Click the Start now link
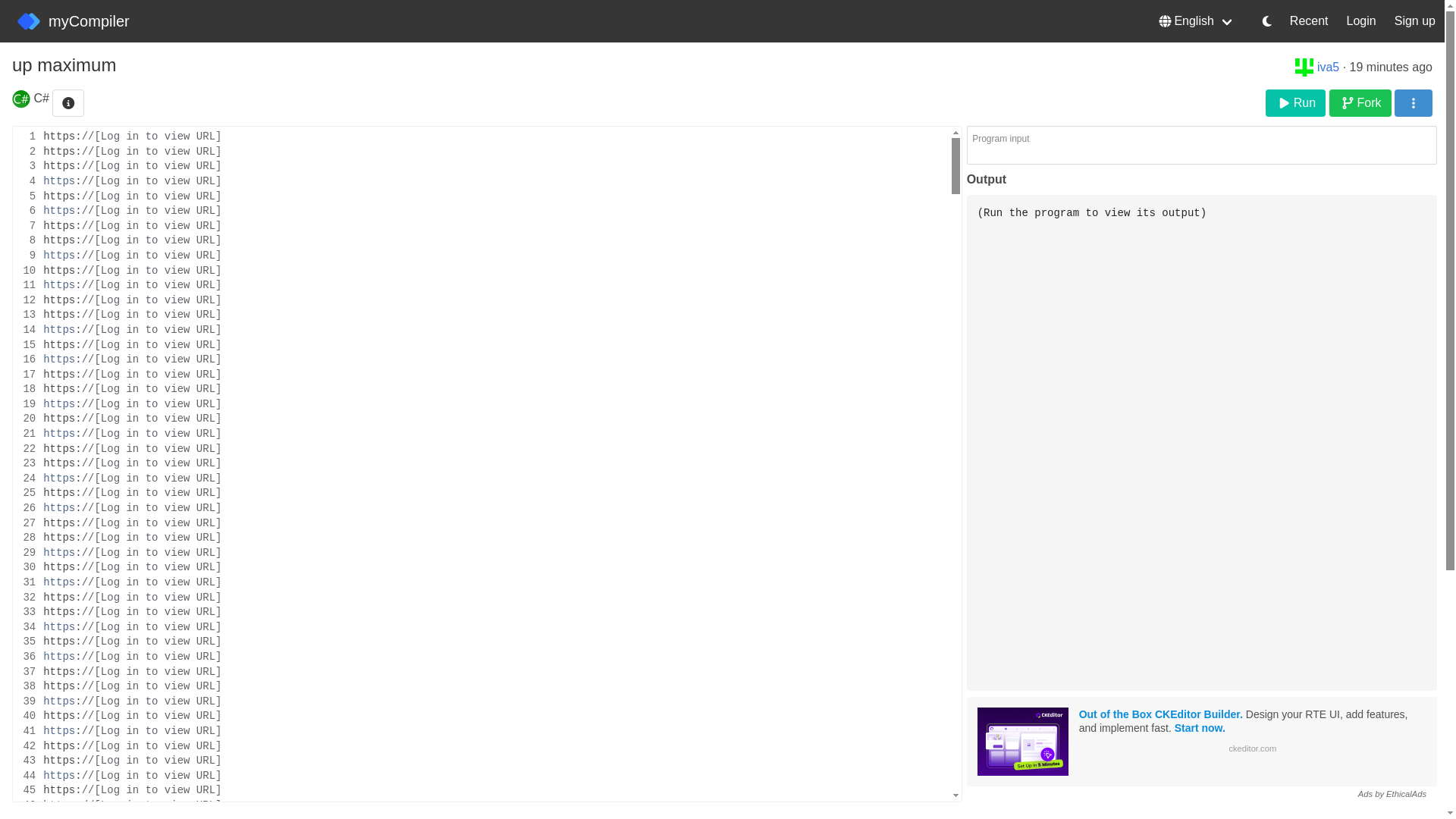This screenshot has height=819, width=1456. coord(1199,728)
